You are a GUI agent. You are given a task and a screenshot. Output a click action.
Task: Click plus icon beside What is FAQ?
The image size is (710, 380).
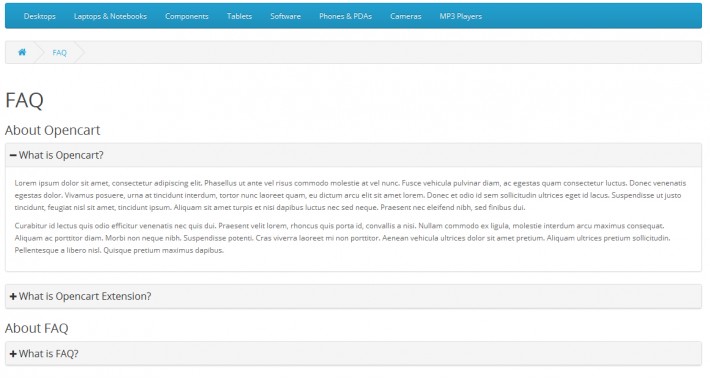coord(13,354)
